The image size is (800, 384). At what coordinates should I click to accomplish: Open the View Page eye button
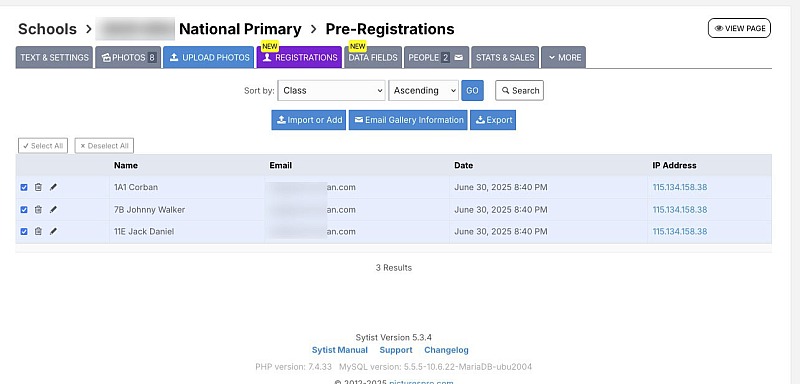point(739,28)
